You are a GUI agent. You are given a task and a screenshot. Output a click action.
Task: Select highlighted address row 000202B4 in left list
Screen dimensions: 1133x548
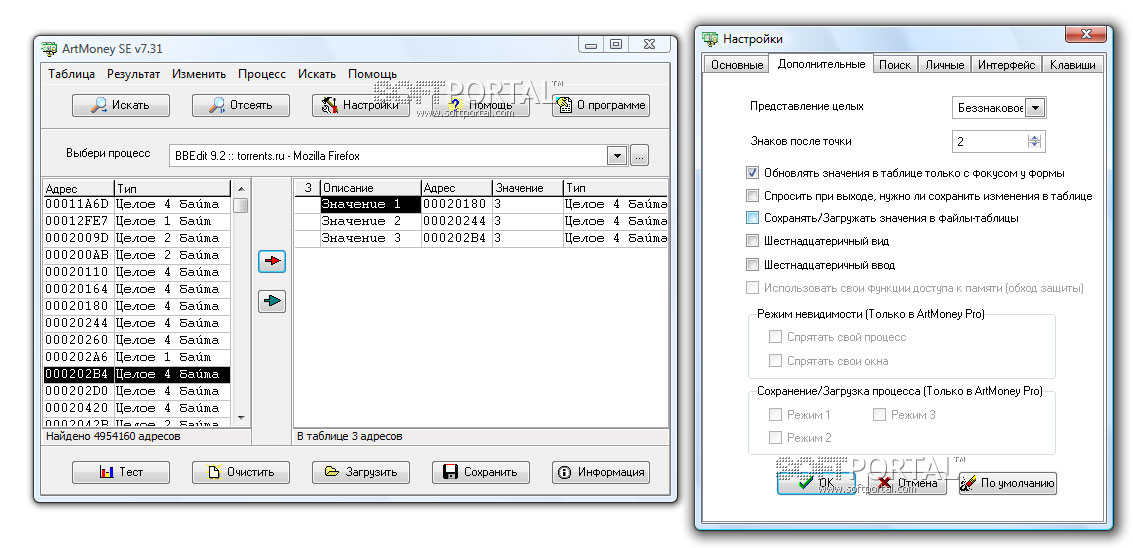point(137,374)
